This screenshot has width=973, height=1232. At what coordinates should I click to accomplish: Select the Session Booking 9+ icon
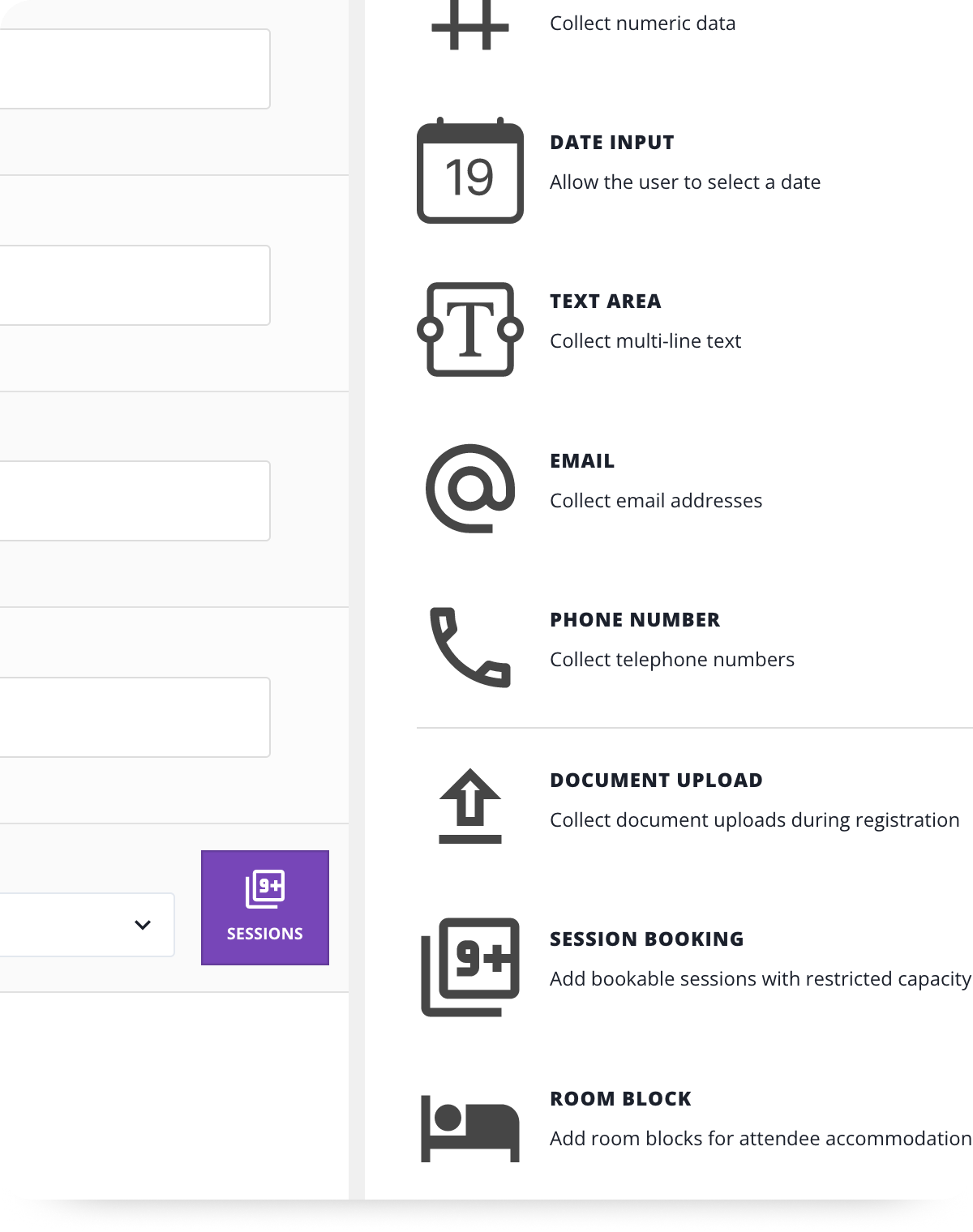[x=470, y=966]
